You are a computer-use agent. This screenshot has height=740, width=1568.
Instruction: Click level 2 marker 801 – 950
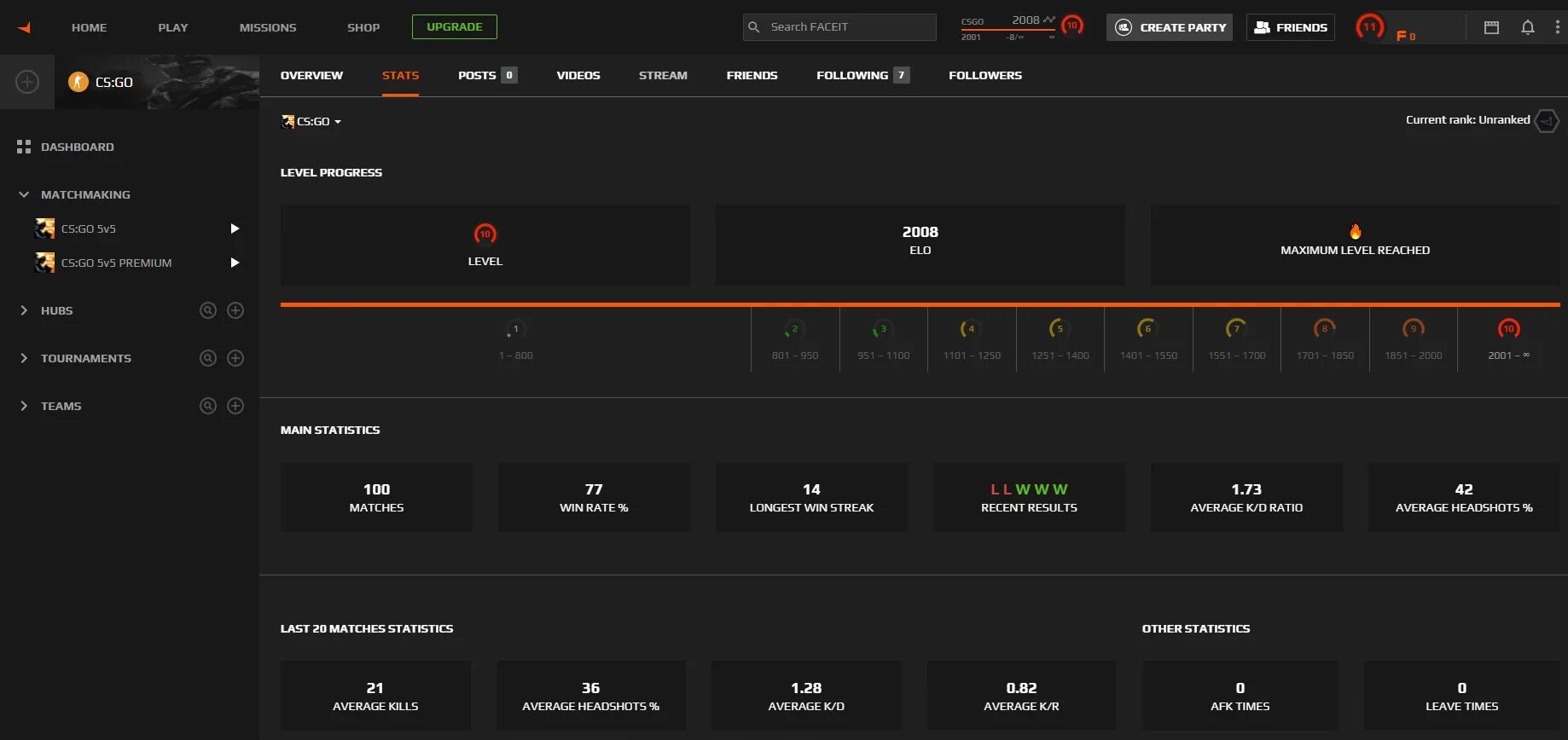pyautogui.click(x=795, y=340)
